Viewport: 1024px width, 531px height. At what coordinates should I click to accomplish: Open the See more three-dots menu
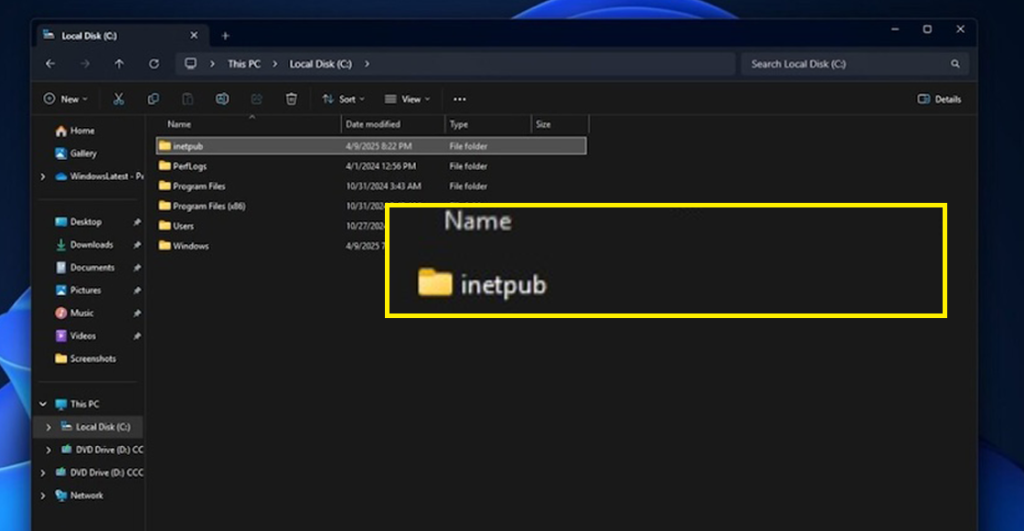(459, 99)
